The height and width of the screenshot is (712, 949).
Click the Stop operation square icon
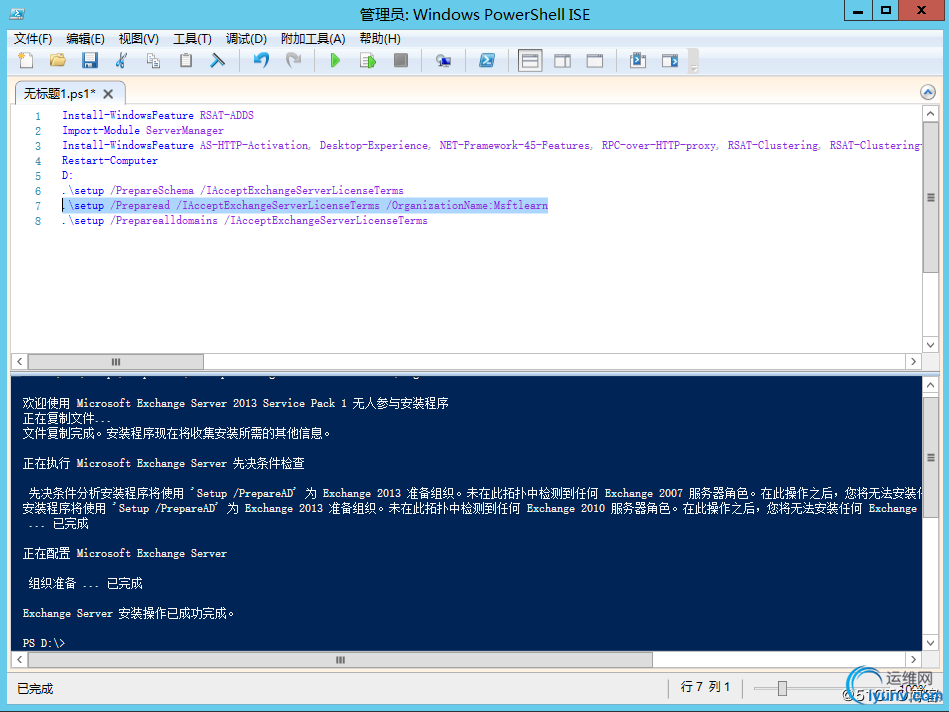click(x=401, y=60)
